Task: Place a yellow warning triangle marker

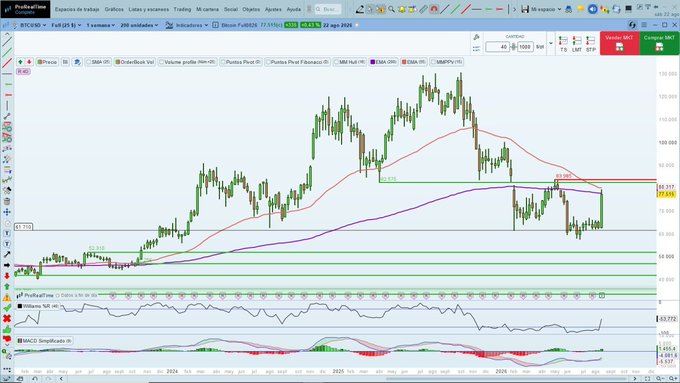Action: click(7, 298)
